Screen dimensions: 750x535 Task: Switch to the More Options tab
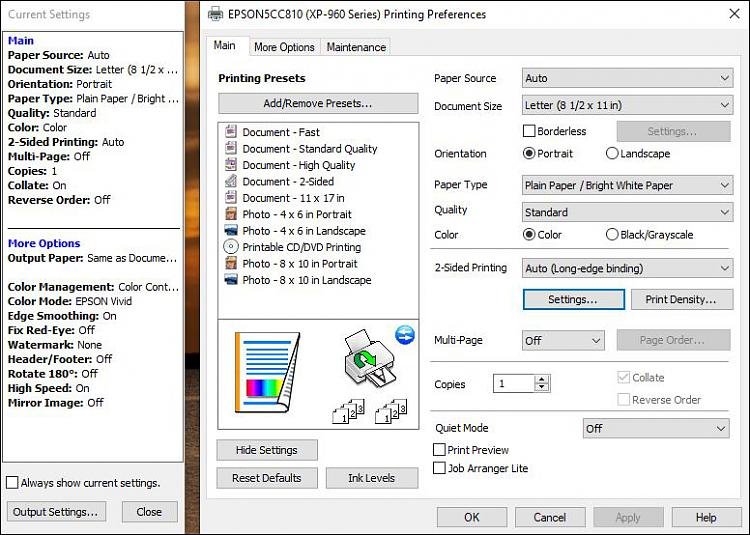coord(284,47)
